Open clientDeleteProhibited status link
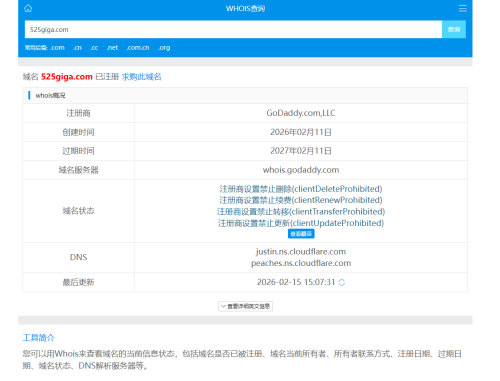Screen dimensions: 500x381 [x=301, y=189]
